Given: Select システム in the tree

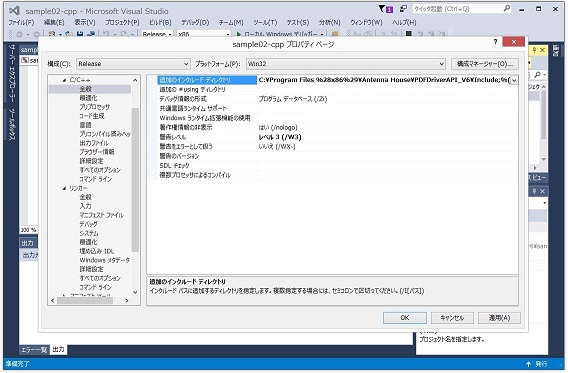Looking at the screenshot, I should [x=89, y=233].
